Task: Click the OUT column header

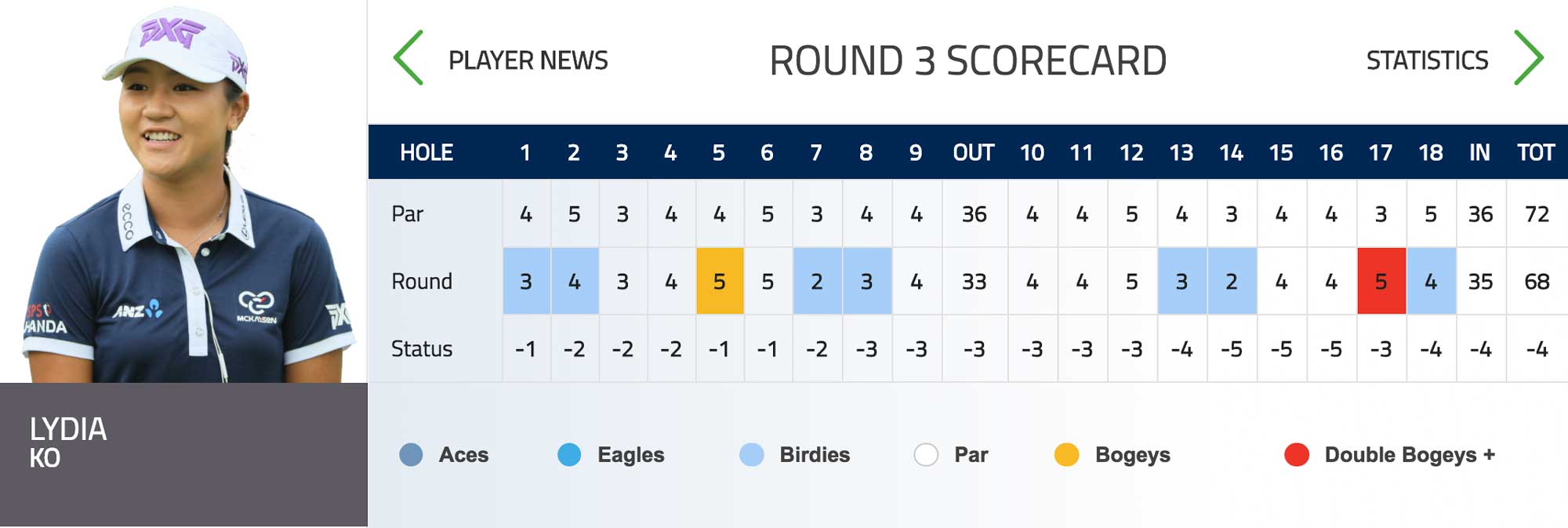Action: point(974,152)
